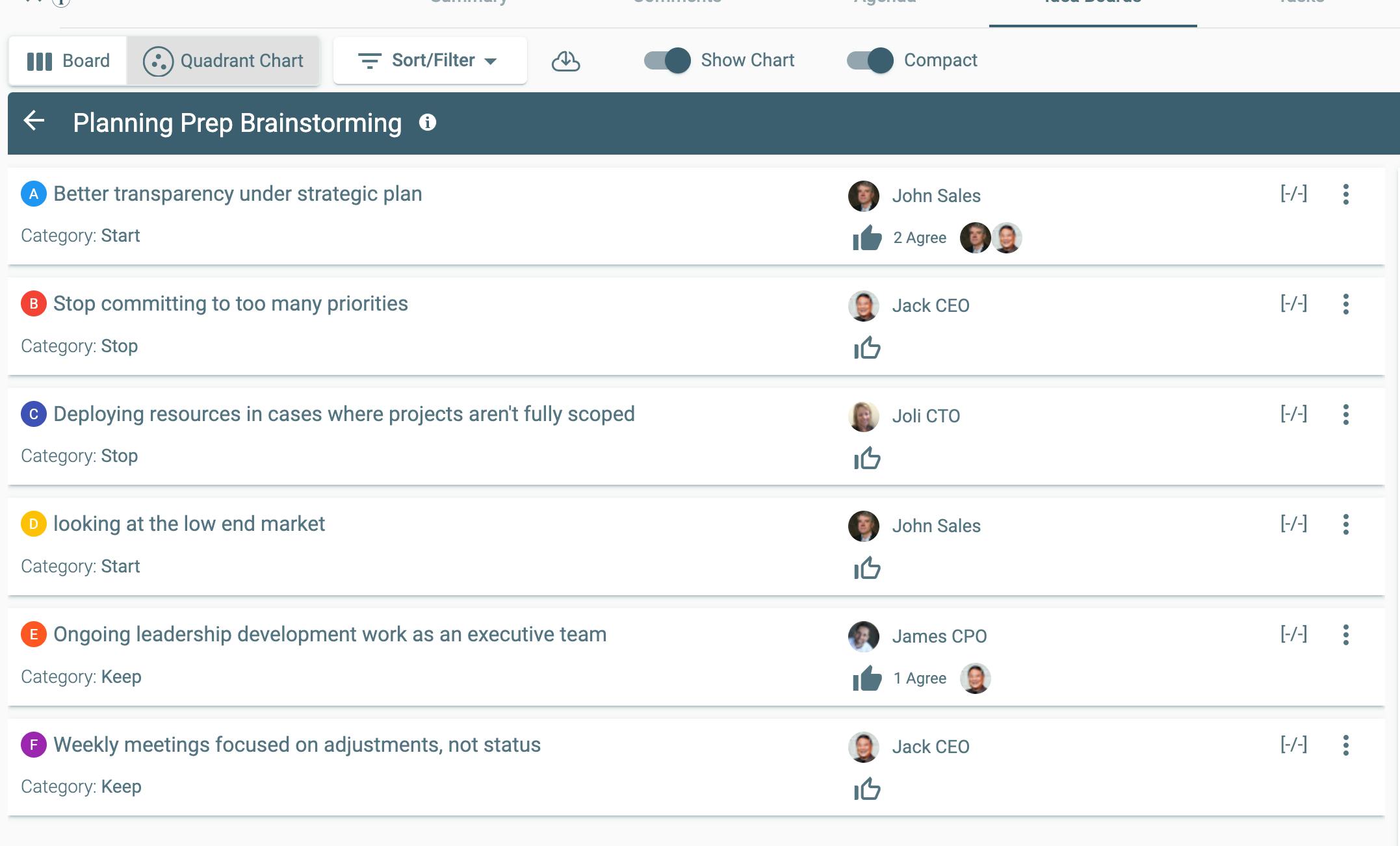Switch to the Quadrant Chart view
1400x846 pixels.
point(224,60)
